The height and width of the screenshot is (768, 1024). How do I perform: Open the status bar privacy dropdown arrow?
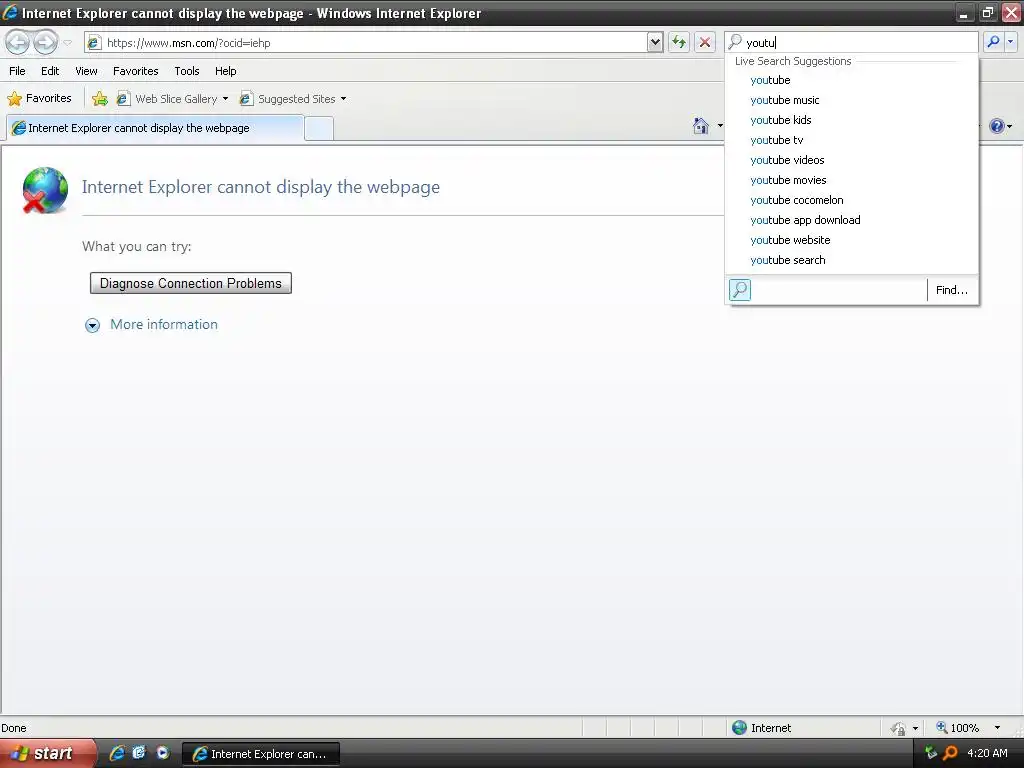pyautogui.click(x=915, y=728)
